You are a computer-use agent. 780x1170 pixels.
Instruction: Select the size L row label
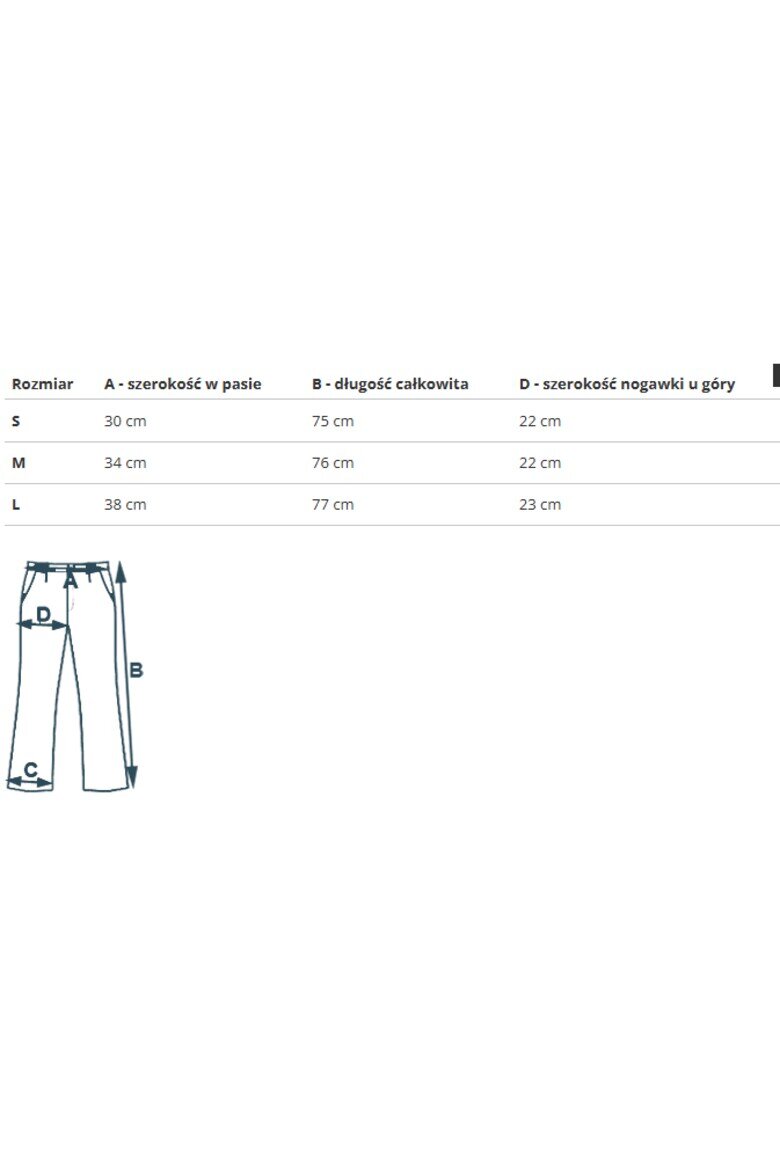[x=16, y=504]
